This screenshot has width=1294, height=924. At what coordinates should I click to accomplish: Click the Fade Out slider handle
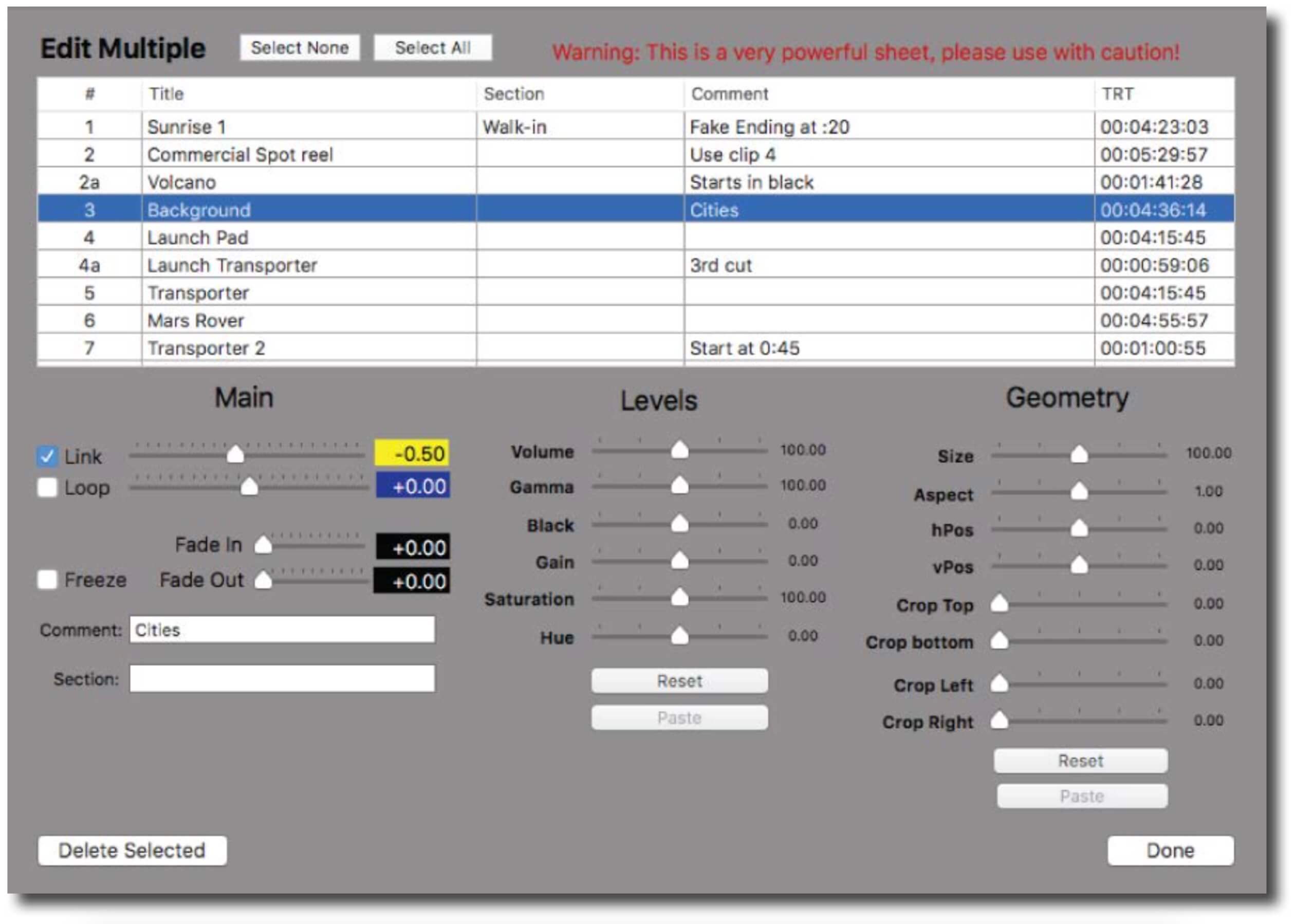point(263,580)
